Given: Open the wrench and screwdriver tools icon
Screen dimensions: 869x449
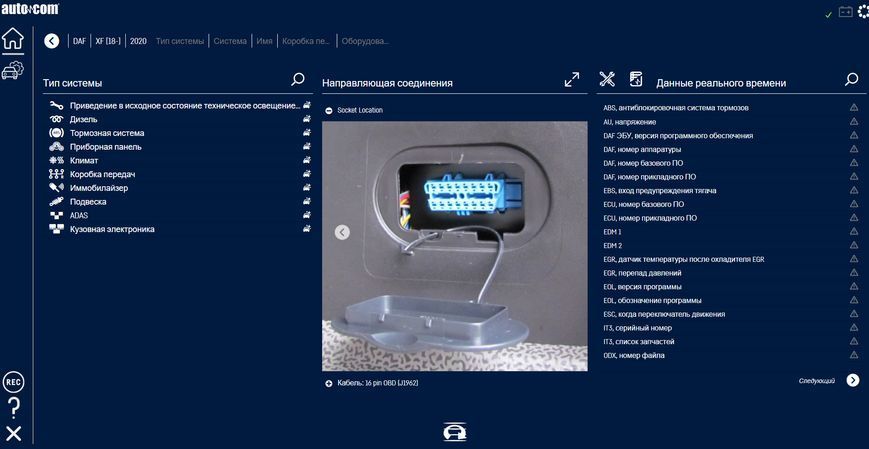Looking at the screenshot, I should point(607,79).
